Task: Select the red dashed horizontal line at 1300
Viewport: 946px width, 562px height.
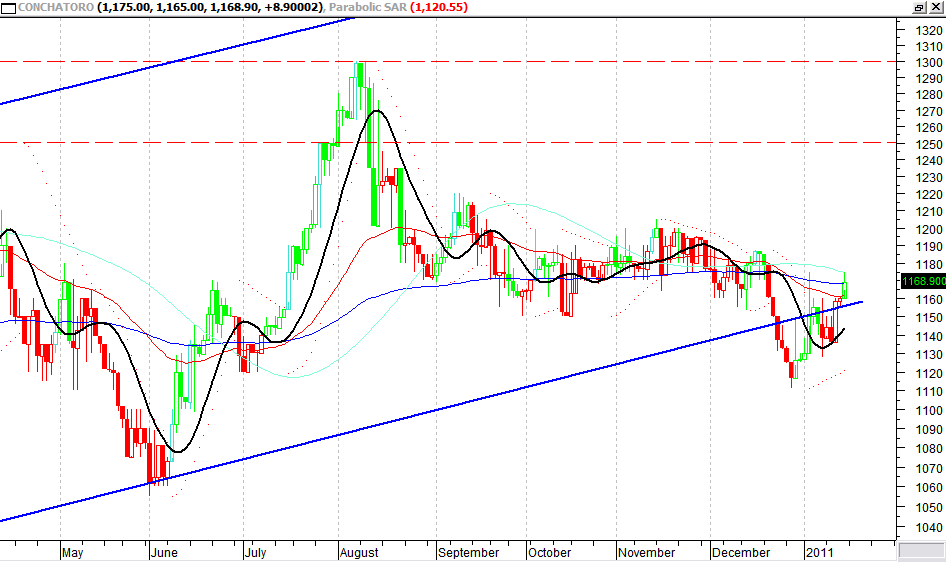Action: coord(448,62)
